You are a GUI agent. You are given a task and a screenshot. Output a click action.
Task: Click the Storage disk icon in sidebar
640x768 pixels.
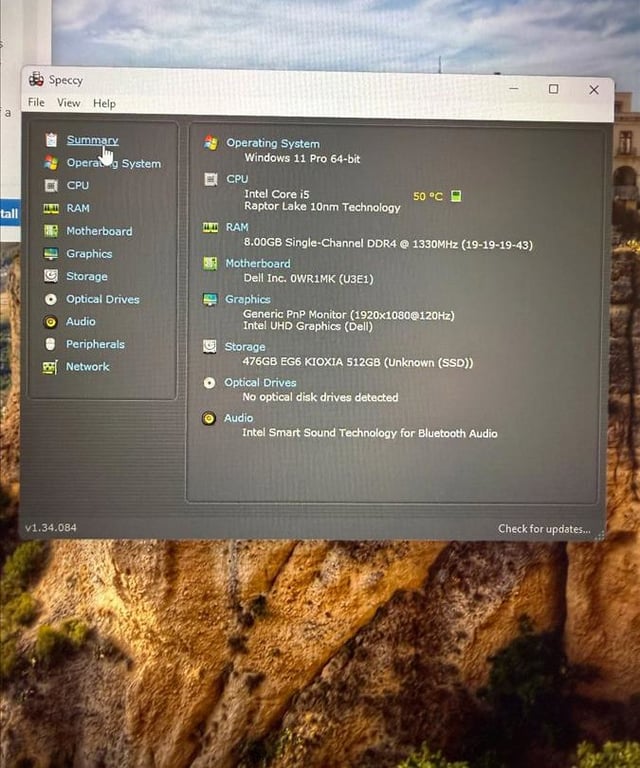tap(51, 276)
